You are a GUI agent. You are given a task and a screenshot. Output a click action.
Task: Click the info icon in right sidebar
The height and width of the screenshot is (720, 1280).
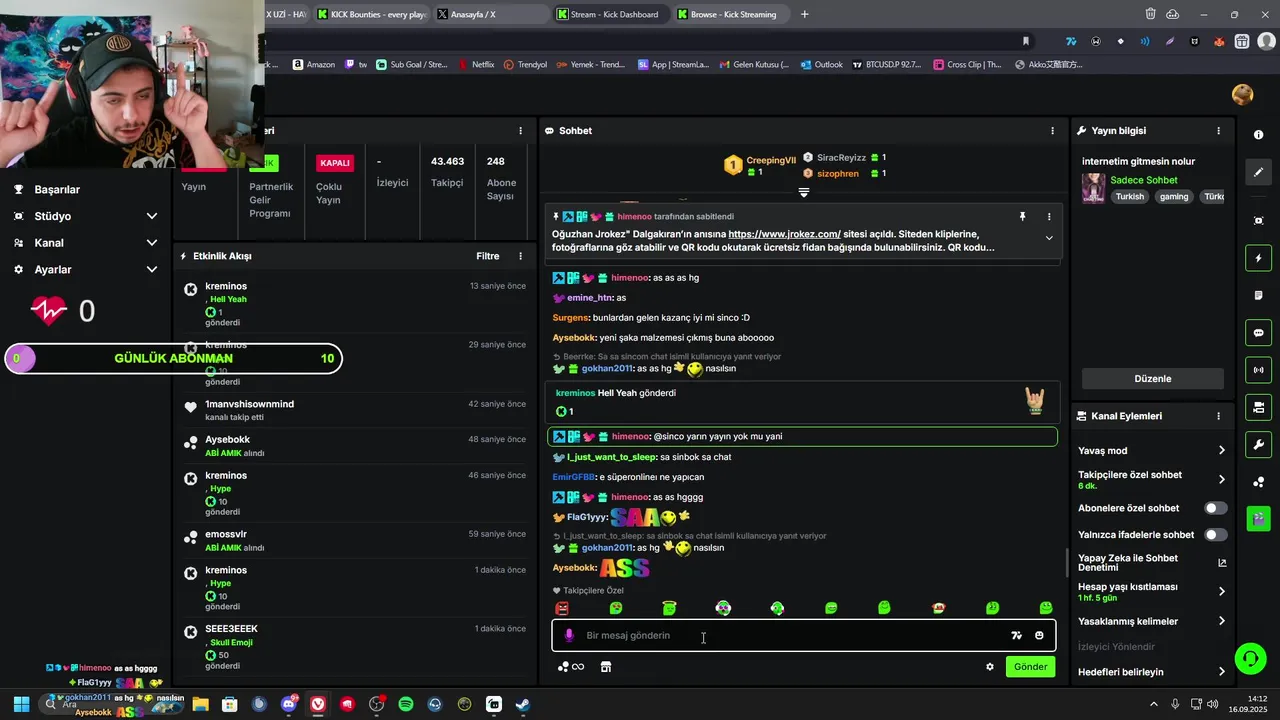1258,134
